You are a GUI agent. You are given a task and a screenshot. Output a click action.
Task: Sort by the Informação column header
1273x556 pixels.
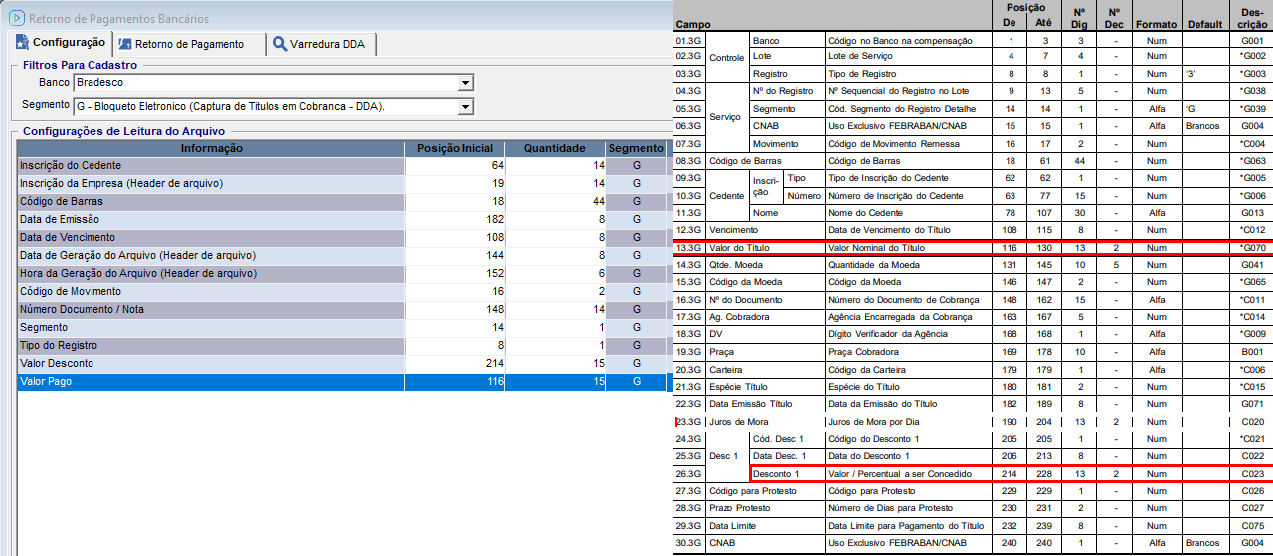point(211,148)
